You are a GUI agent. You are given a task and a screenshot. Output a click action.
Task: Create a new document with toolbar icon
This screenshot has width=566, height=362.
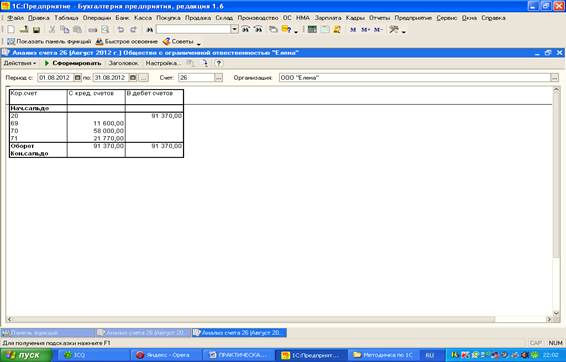coord(11,30)
